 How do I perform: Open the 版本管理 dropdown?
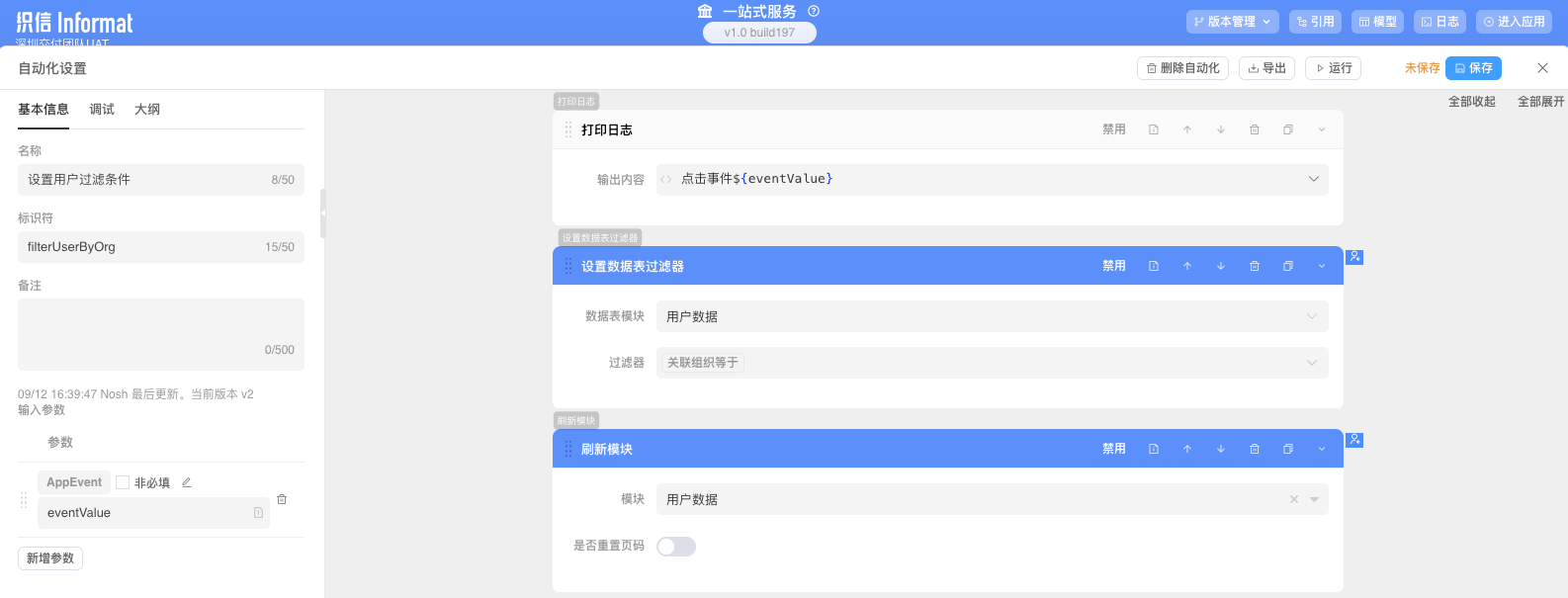click(x=1232, y=22)
